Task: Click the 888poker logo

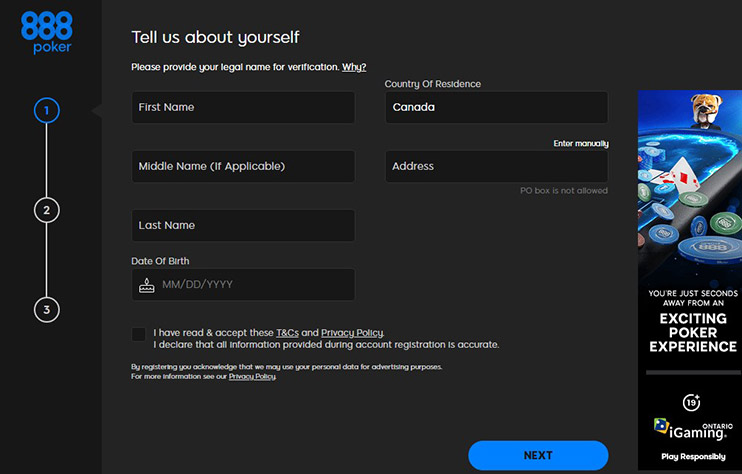Action: pos(46,32)
